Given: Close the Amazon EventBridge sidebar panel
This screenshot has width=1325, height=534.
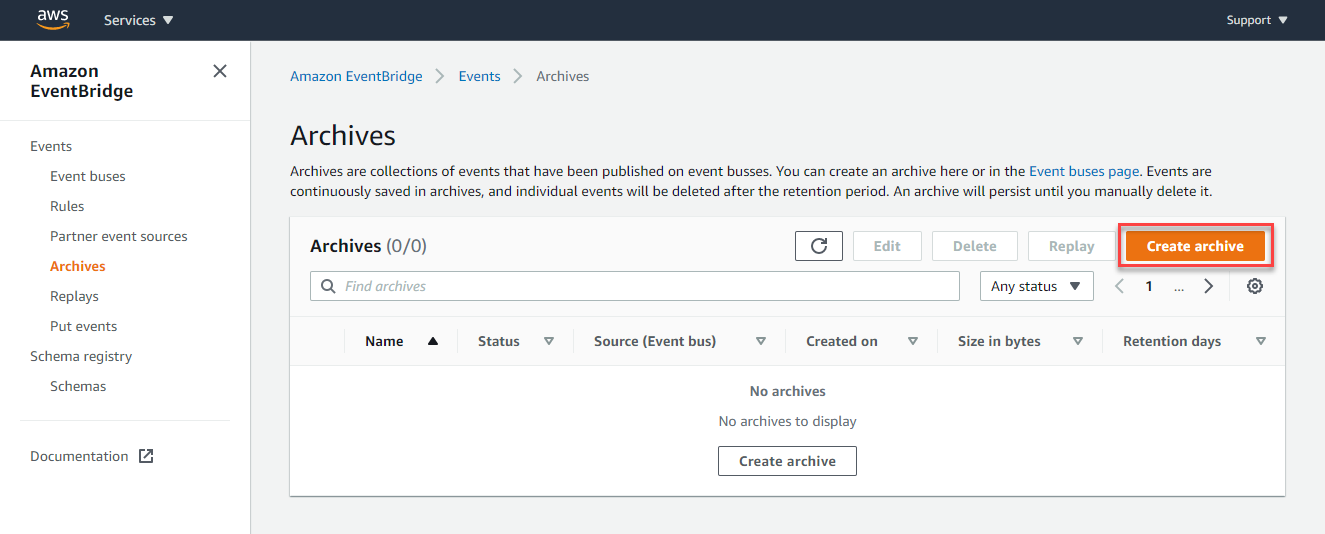Looking at the screenshot, I should click(x=220, y=71).
